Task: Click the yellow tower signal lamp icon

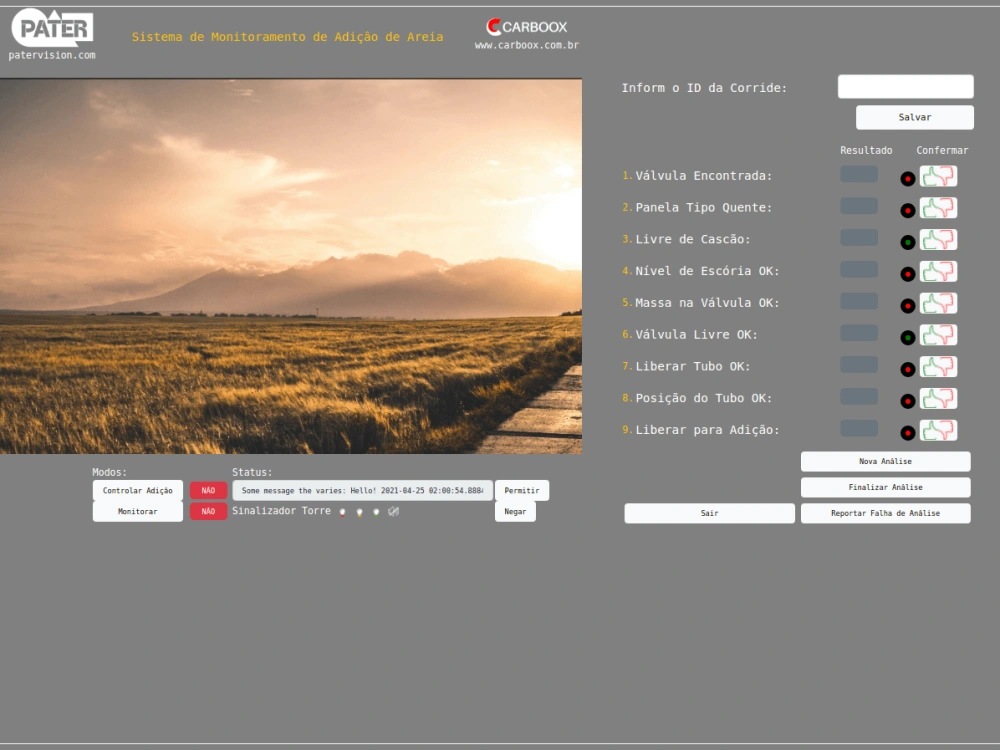Action: tap(359, 512)
